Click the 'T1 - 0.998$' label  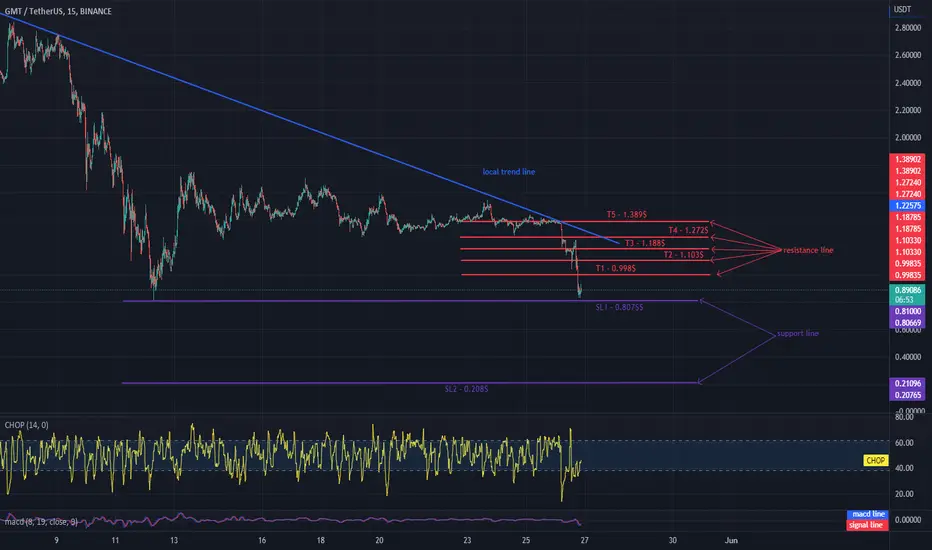[616, 268]
